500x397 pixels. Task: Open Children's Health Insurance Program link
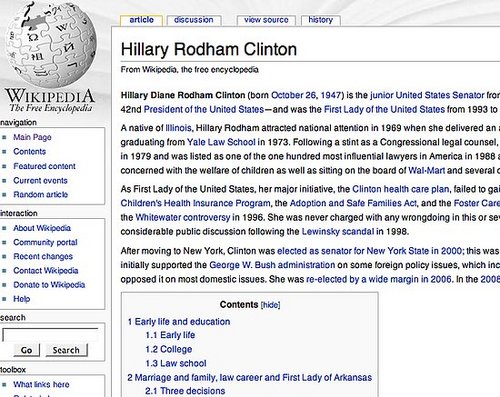[x=196, y=203]
